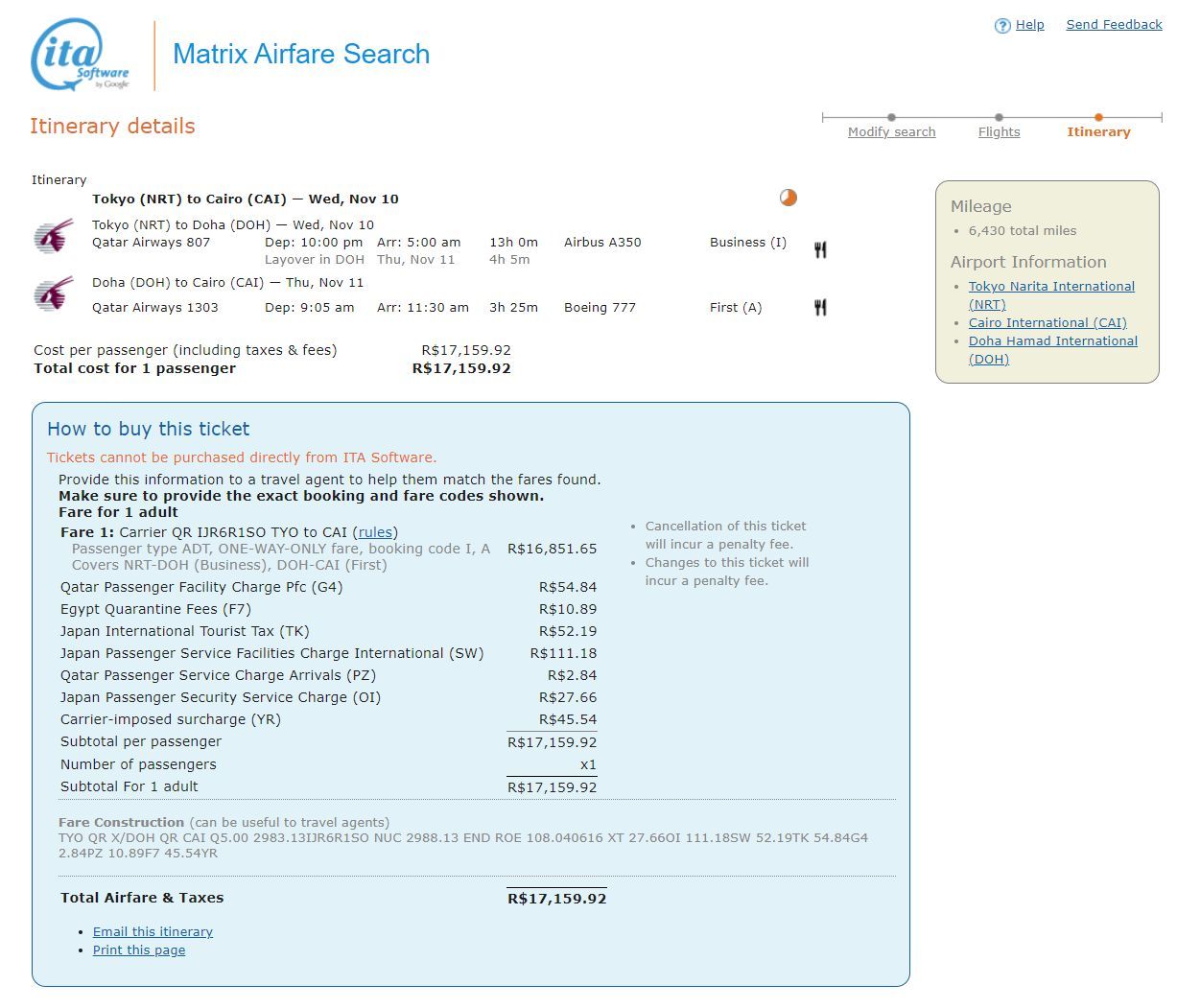This screenshot has width=1177, height=1008.
Task: Click Email this itinerary
Action: point(153,932)
